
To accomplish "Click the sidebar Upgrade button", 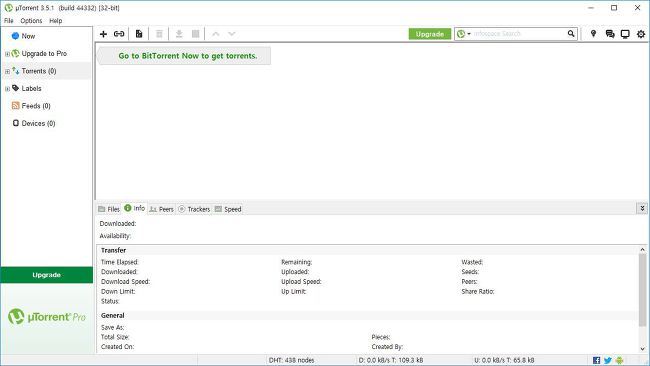I will pos(46,275).
